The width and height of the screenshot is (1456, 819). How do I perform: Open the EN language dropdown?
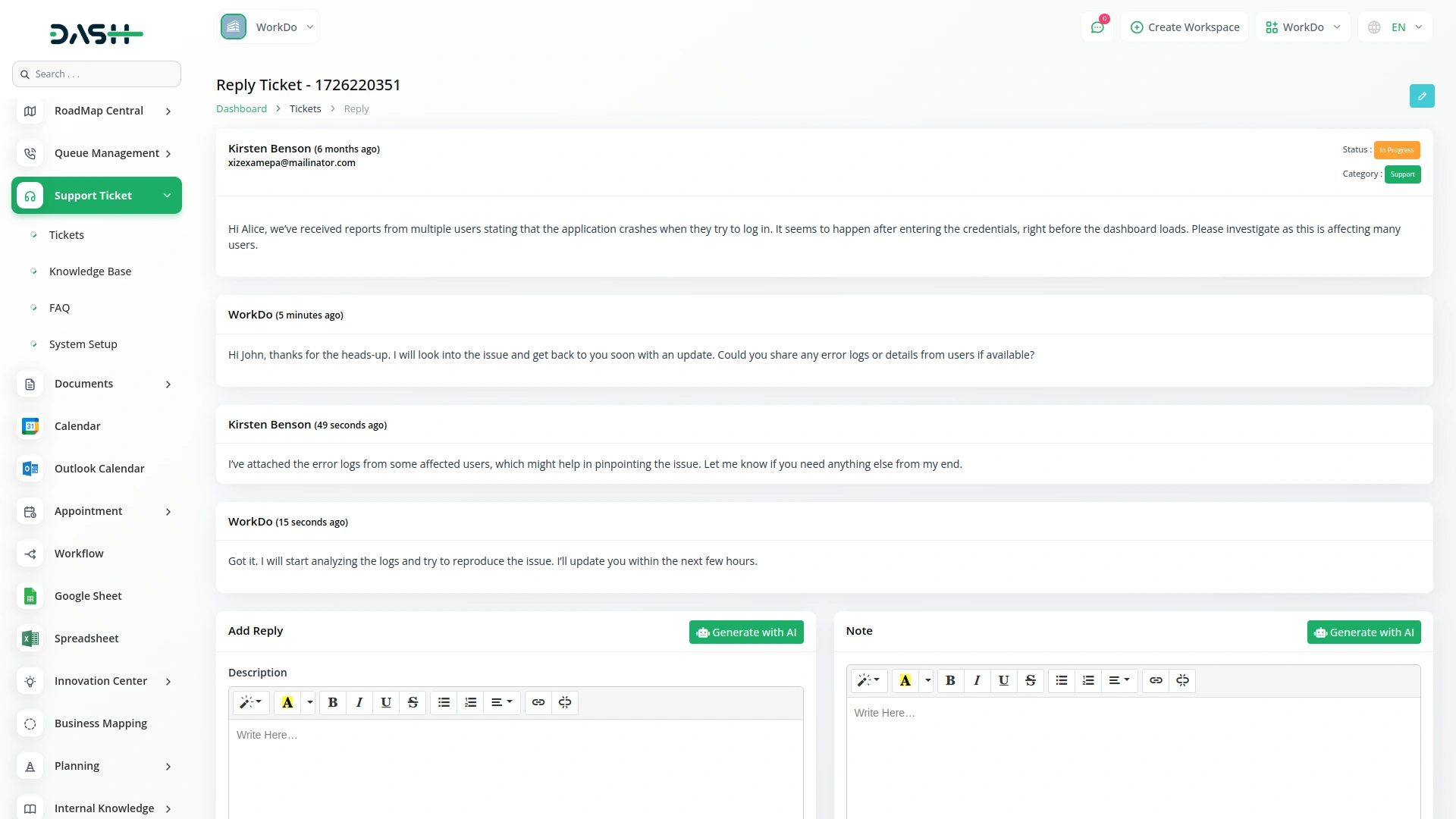point(1397,27)
